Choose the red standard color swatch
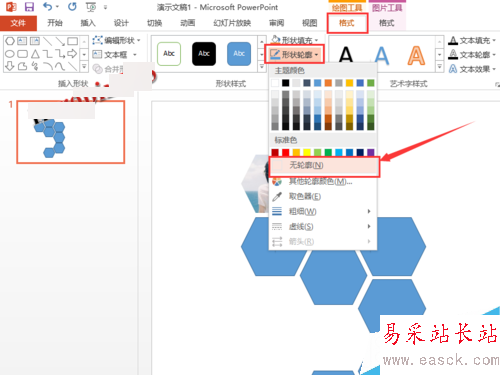This screenshot has height=375, width=500. 286,152
